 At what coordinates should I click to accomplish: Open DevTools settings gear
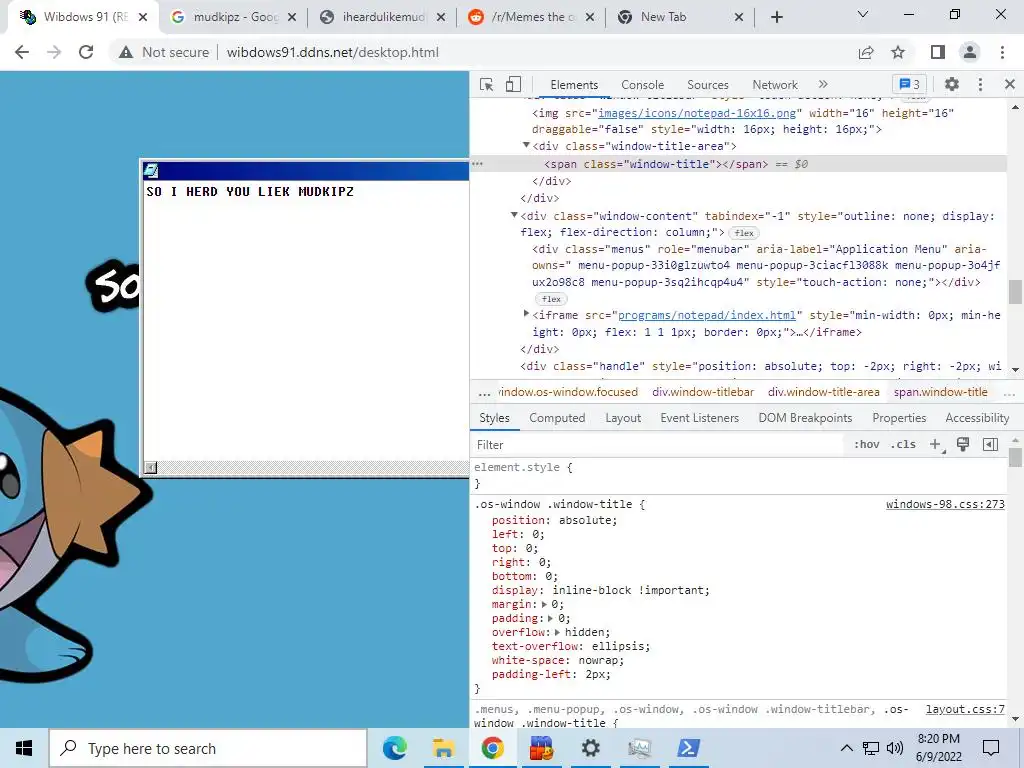952,84
